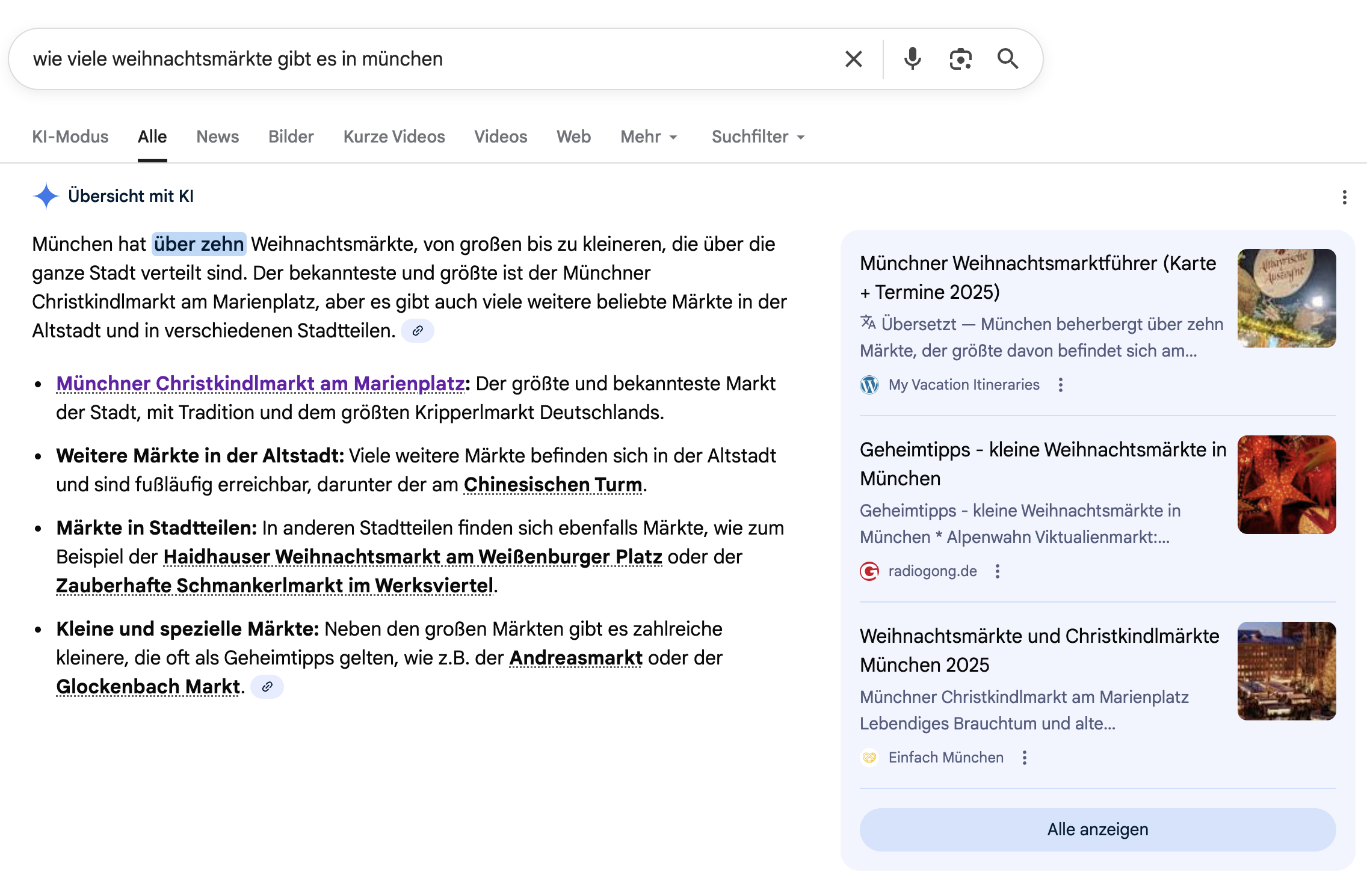This screenshot has height=896, width=1367.
Task: Open Münchner Christkindlmarkt am Marienplatz link
Action: tap(260, 384)
